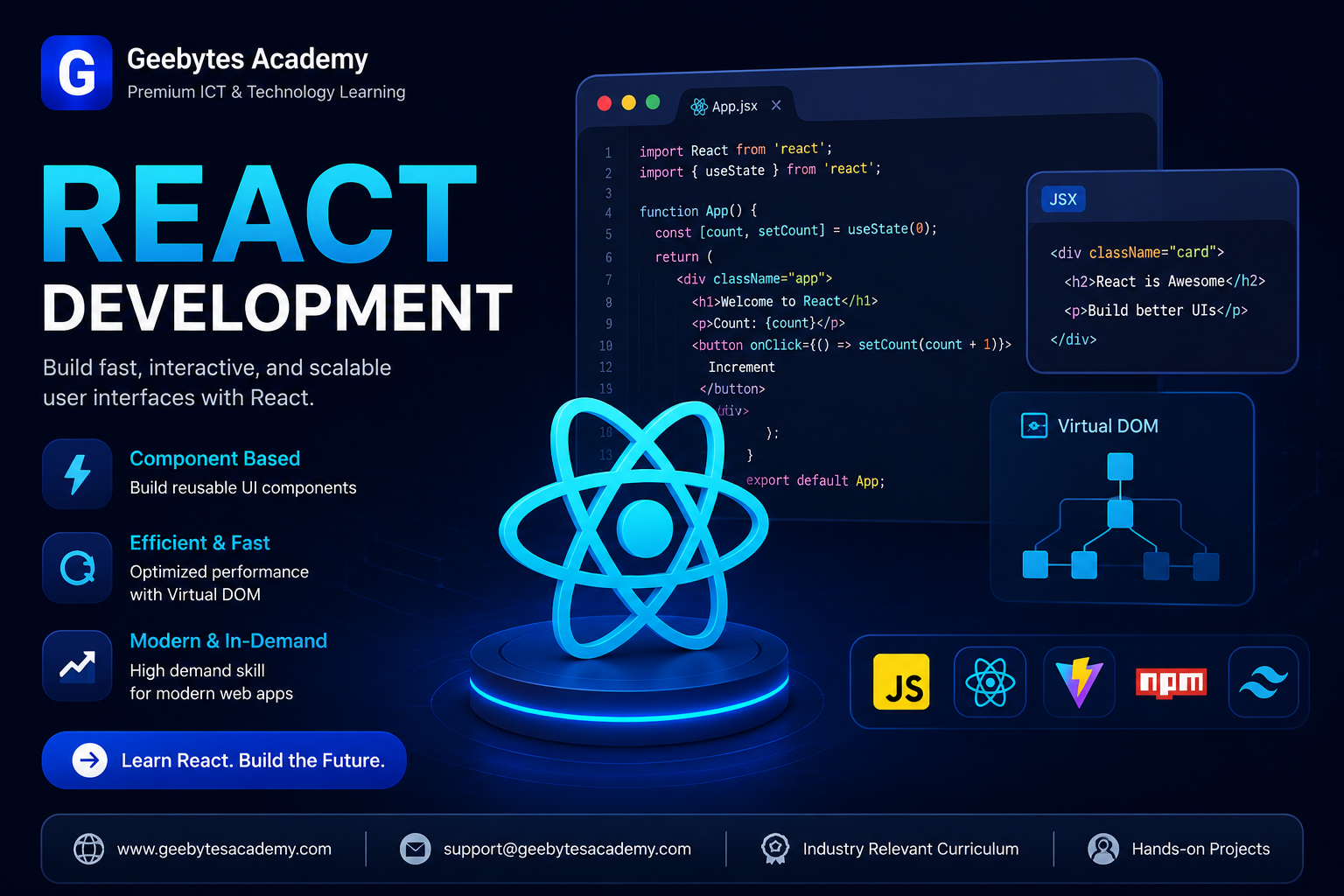Click the trending arrow Modern & In-Demand icon
Image resolution: width=1344 pixels, height=896 pixels.
pos(78,666)
